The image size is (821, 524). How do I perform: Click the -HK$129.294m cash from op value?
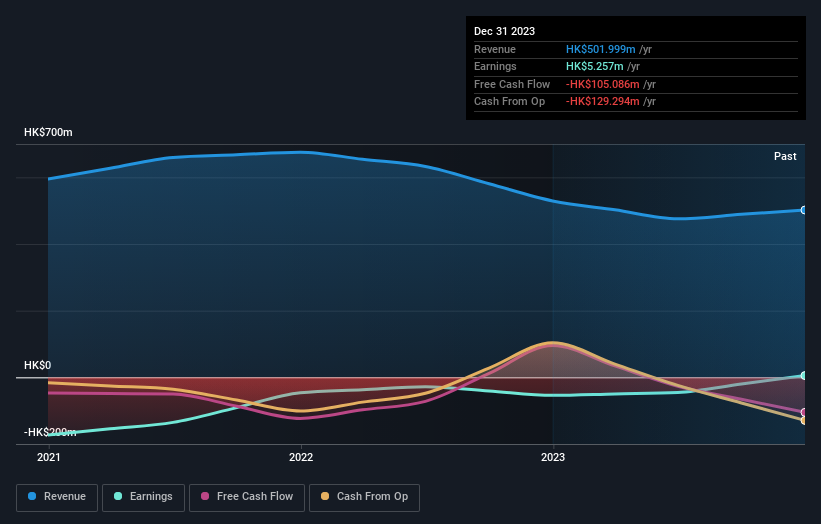tap(603, 102)
